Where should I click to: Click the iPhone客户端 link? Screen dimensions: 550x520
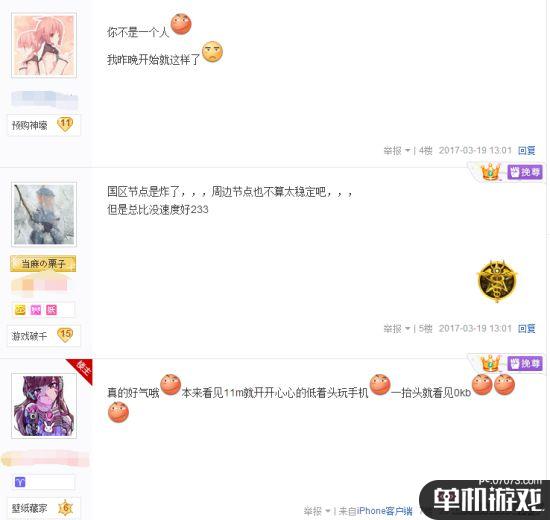click(384, 511)
